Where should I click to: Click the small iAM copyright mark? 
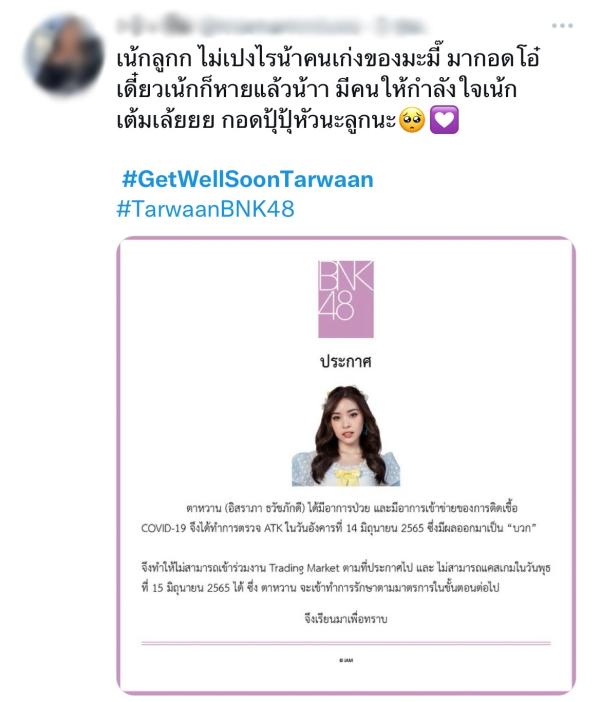pos(346,660)
